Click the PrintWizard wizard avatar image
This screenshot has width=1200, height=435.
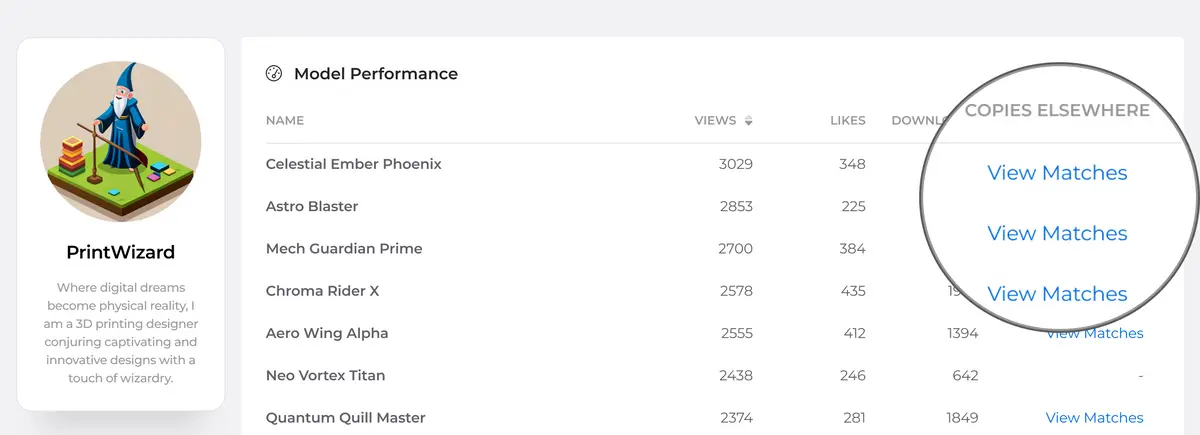point(121,141)
